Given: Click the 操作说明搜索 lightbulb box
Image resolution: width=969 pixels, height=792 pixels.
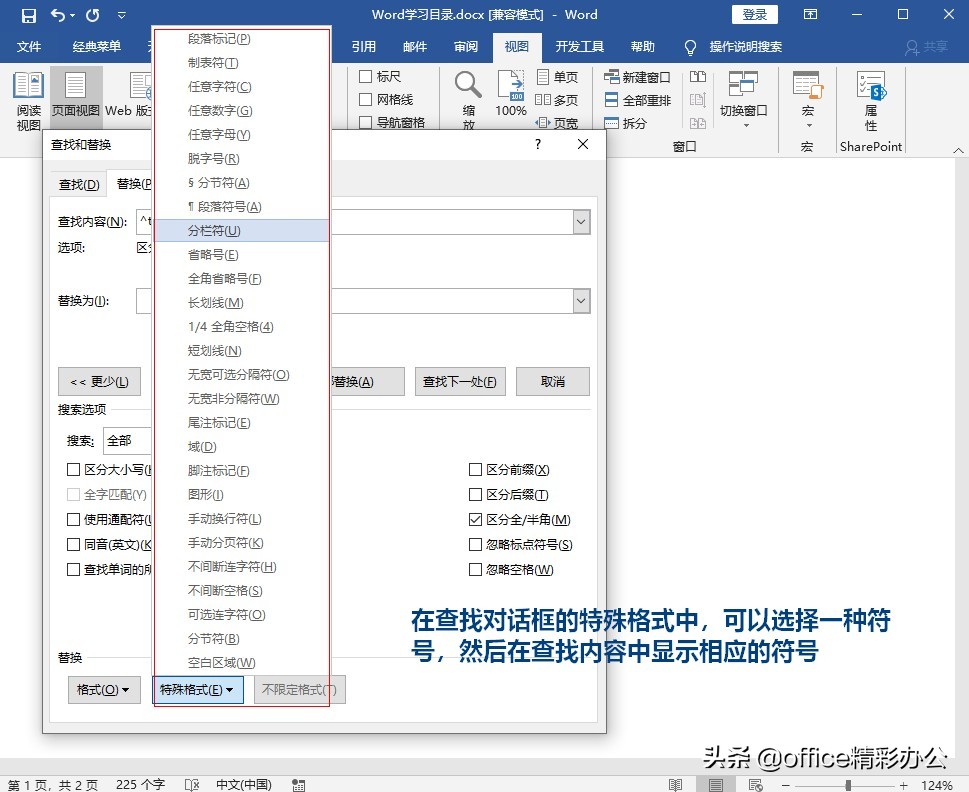Looking at the screenshot, I should click(734, 47).
